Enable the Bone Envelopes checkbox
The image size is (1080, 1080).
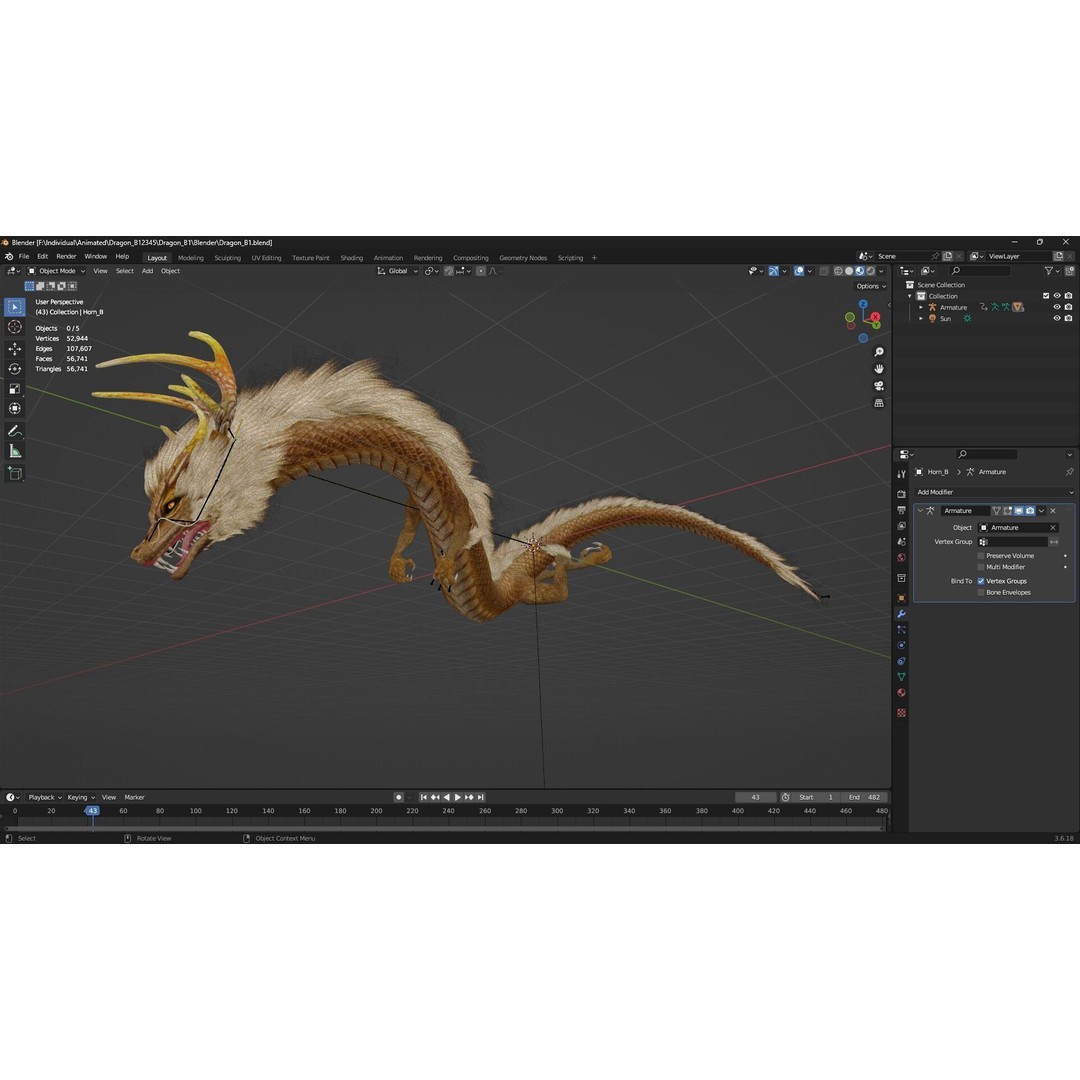981,592
